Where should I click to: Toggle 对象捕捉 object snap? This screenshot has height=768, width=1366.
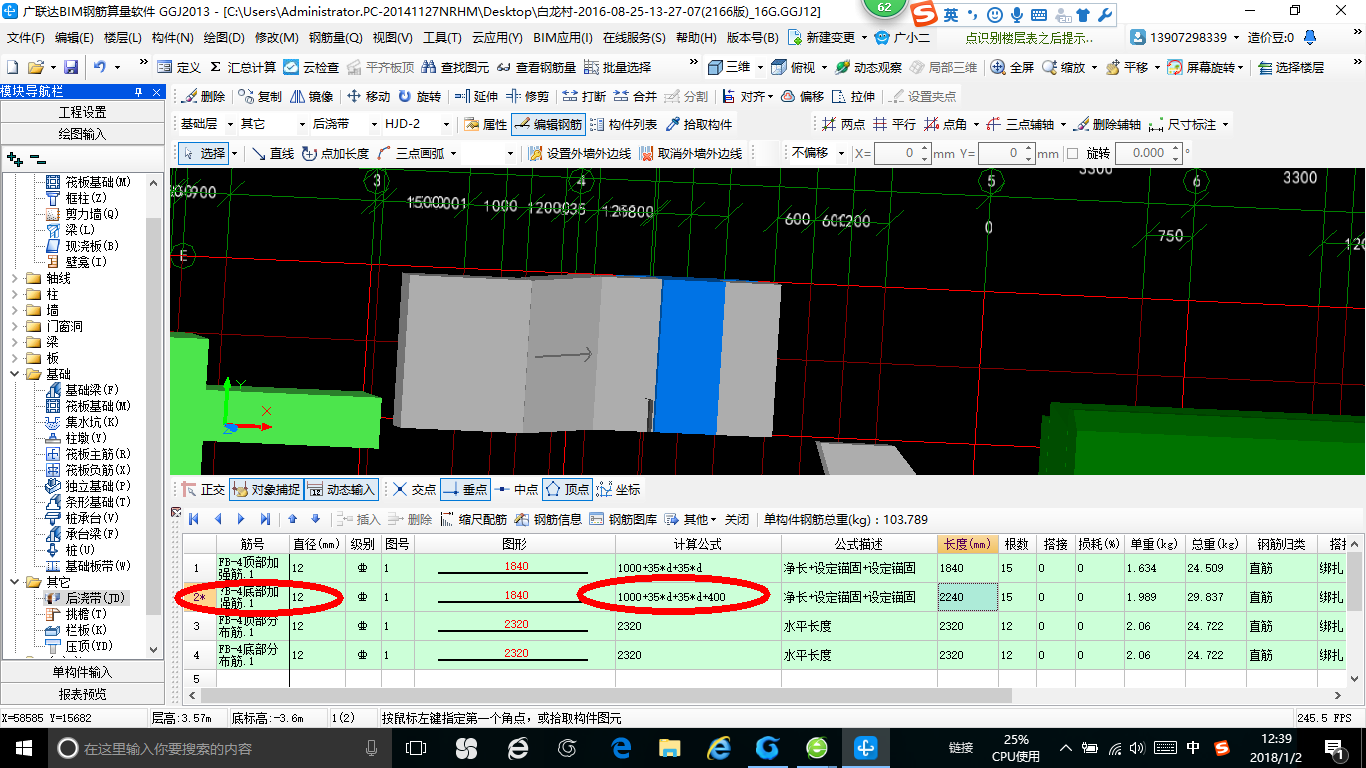266,489
